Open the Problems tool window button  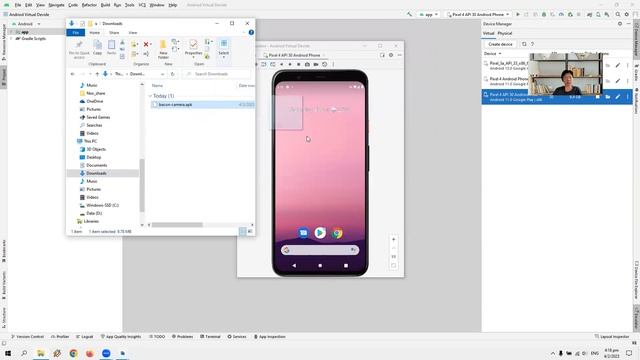pos(182,337)
